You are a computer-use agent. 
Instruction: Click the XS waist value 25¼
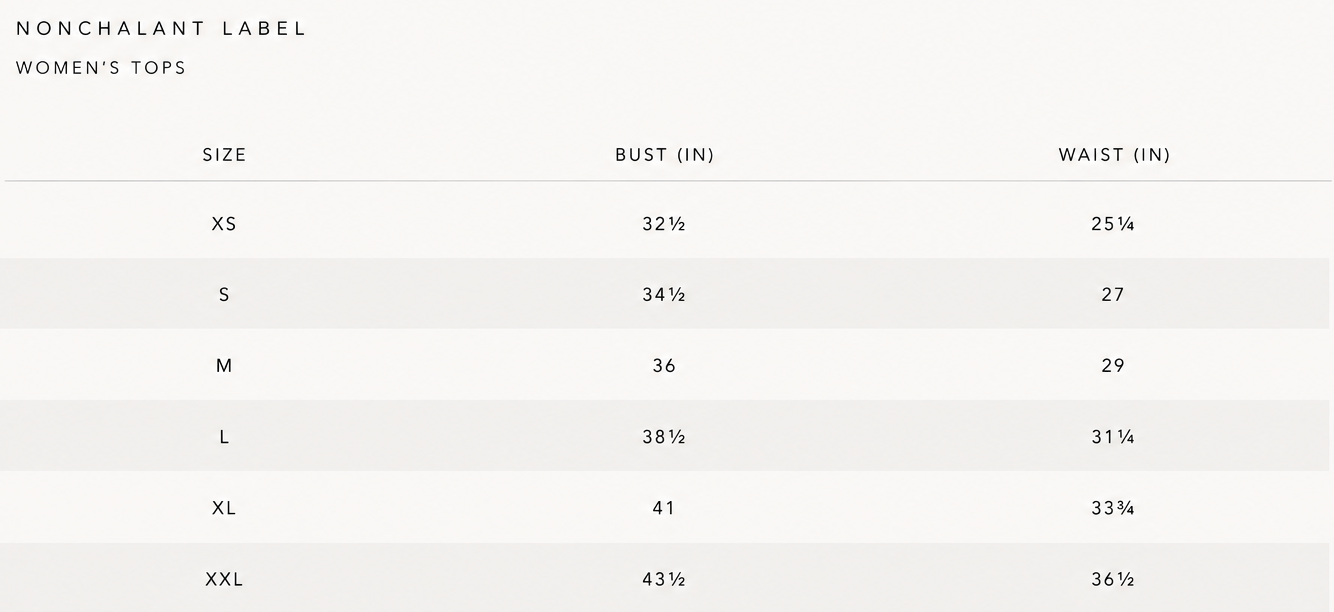1113,224
